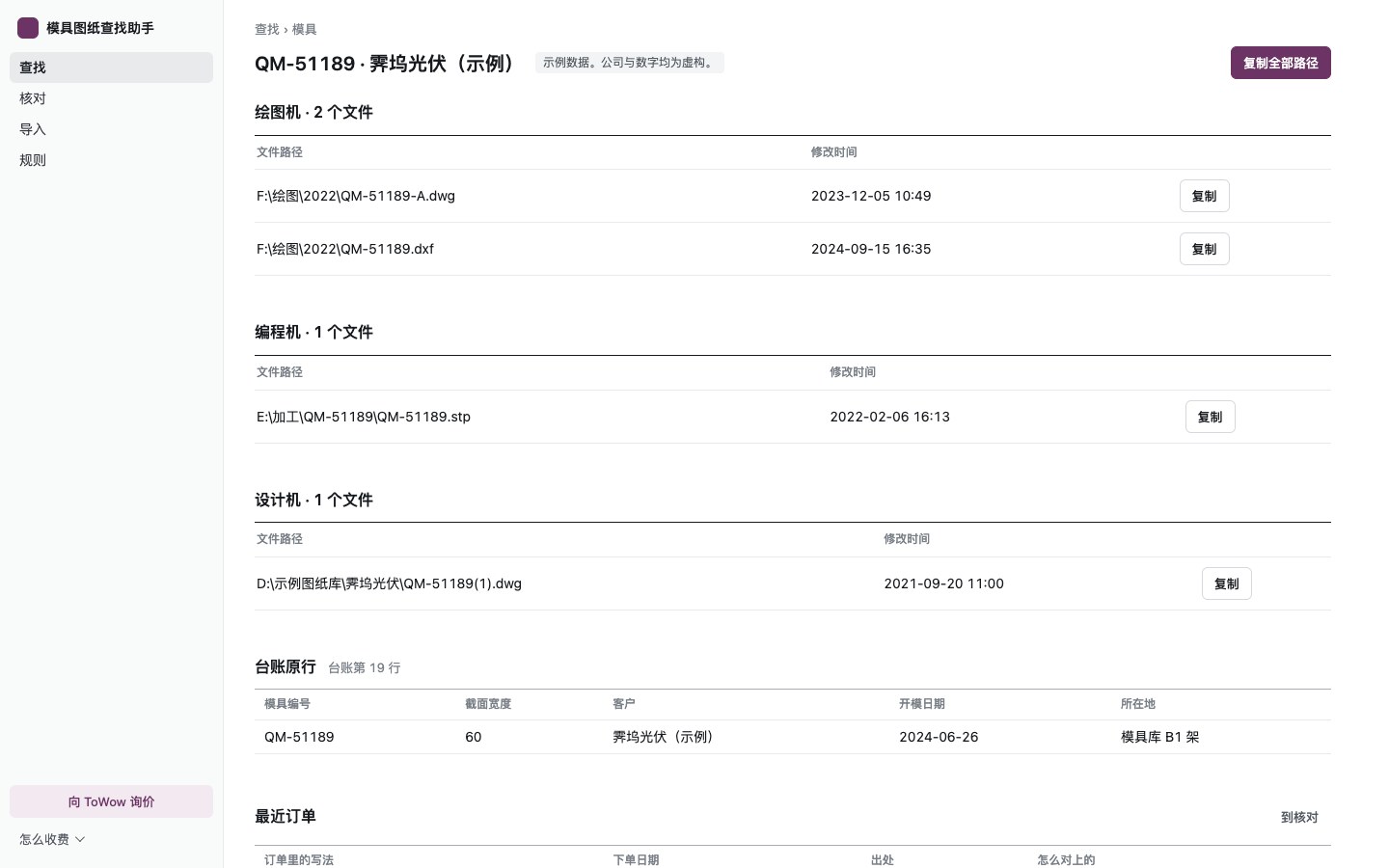This screenshot has height=868, width=1389.
Task: Click the 绘图机 · 2 个文件 heading
Action: tap(313, 112)
